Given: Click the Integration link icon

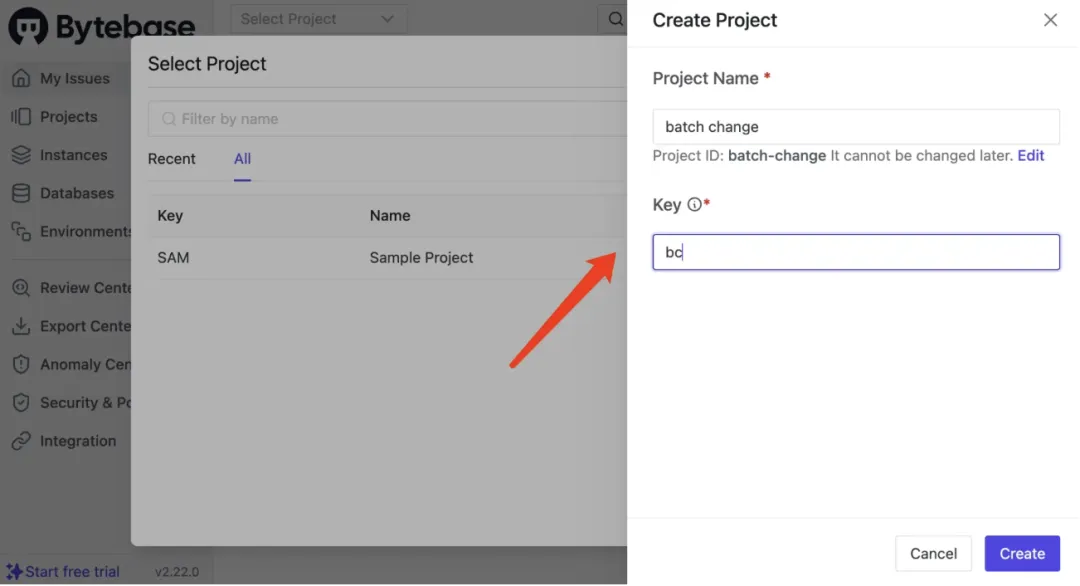Looking at the screenshot, I should pos(21,441).
